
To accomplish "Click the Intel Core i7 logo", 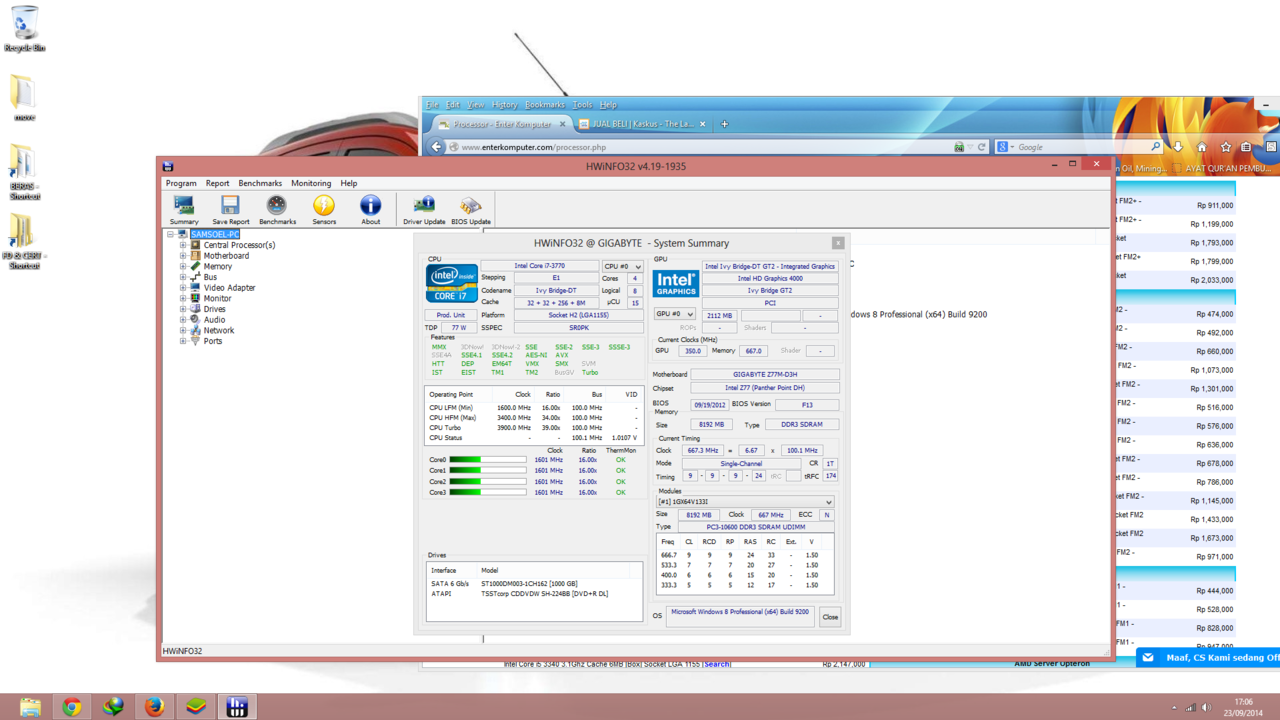I will [x=452, y=283].
